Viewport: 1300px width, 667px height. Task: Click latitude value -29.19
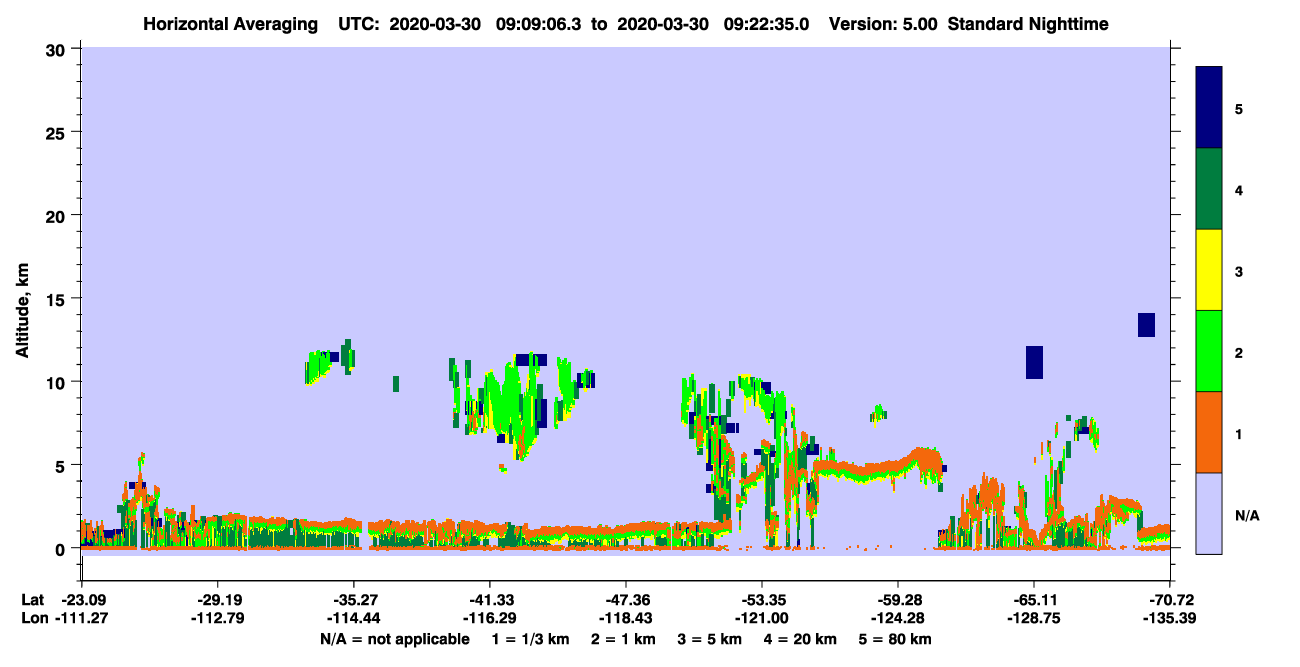tap(217, 600)
